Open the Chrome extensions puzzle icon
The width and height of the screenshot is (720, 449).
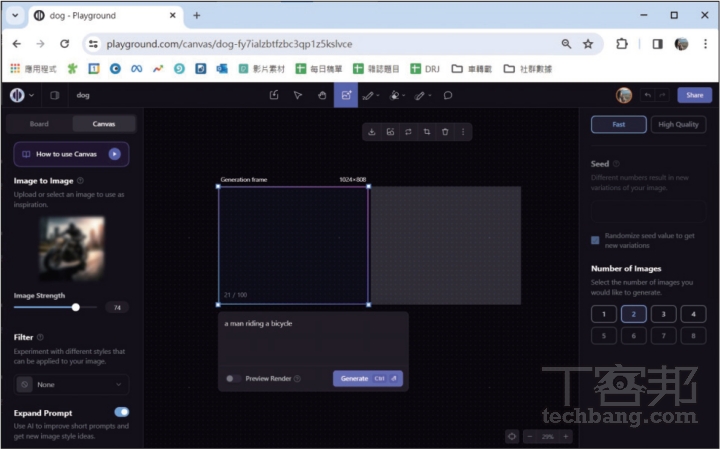[x=621, y=44]
